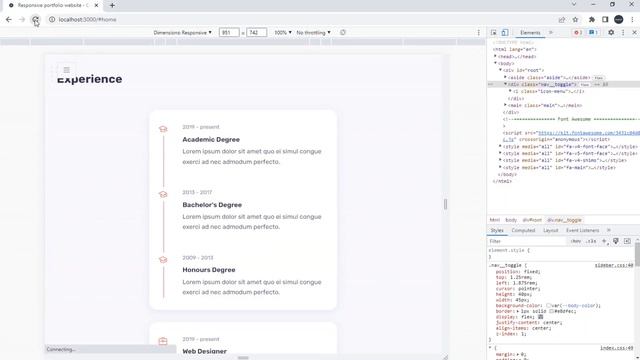Image resolution: width=640 pixels, height=360 pixels.
Task: Toggle the .cls class editor button
Action: point(591,241)
